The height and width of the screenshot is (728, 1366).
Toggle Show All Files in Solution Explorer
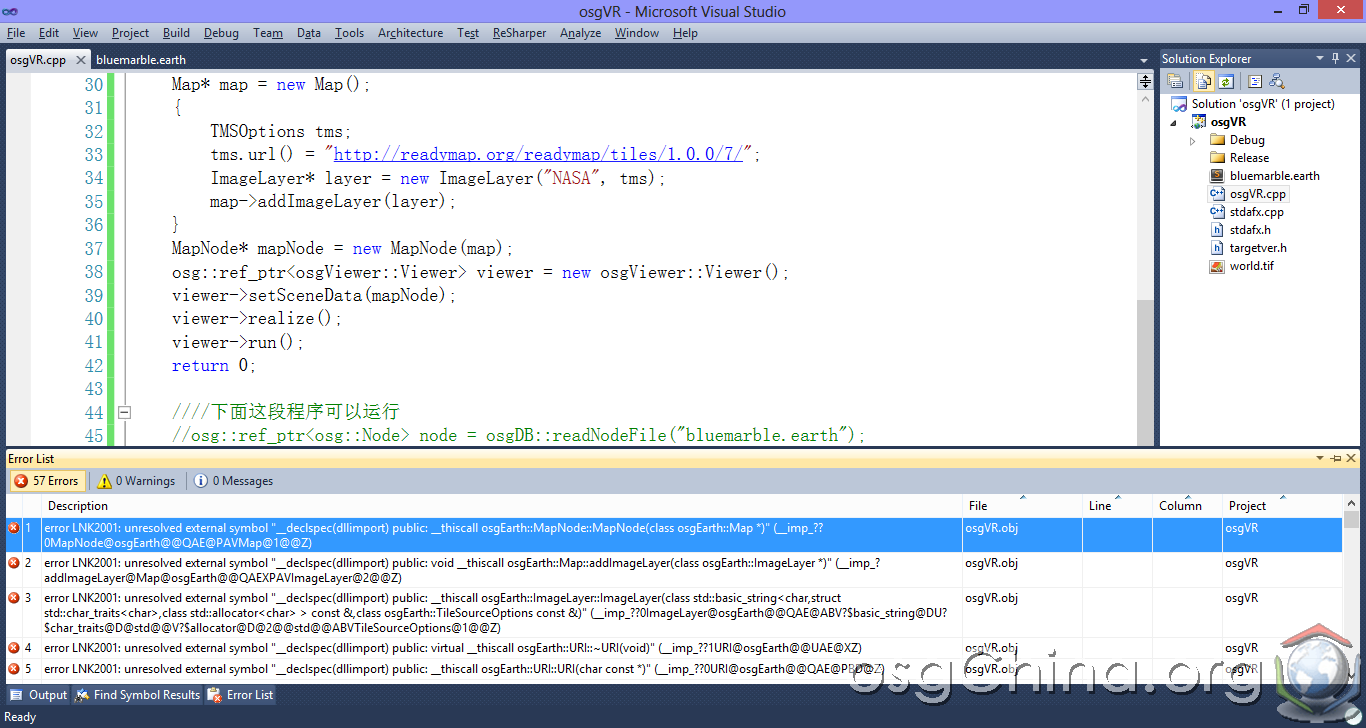point(1206,81)
